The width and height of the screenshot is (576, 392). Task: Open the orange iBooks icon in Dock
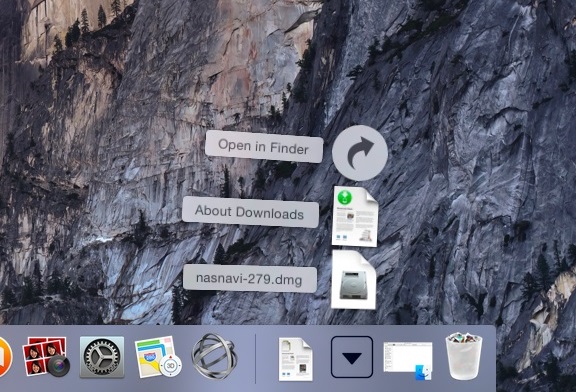coord(5,357)
